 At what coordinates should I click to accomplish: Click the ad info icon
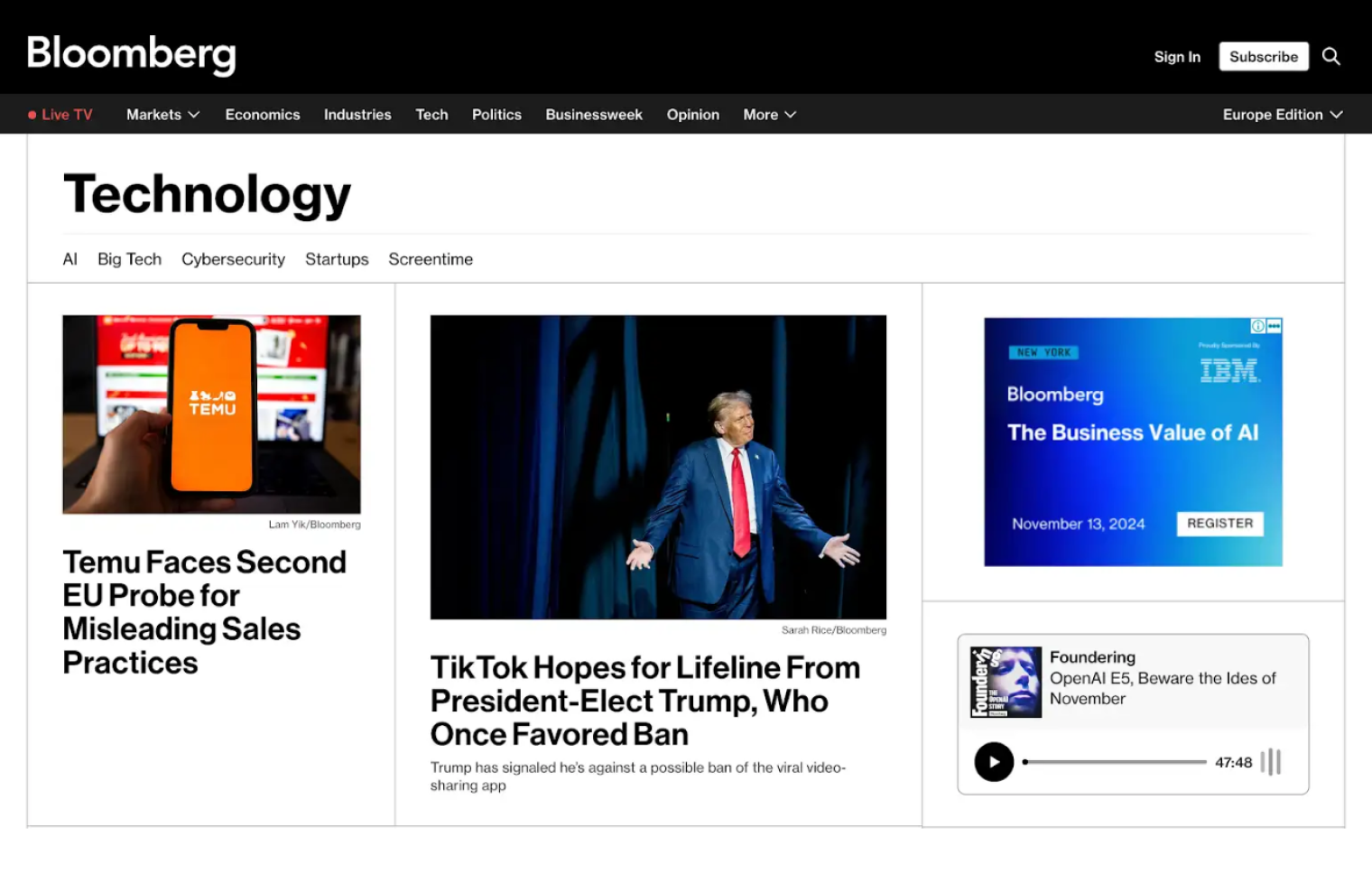(x=1257, y=326)
